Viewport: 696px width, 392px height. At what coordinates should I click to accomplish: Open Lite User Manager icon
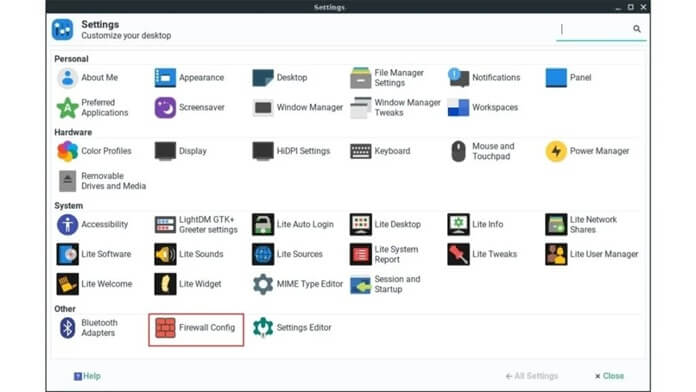coord(556,254)
